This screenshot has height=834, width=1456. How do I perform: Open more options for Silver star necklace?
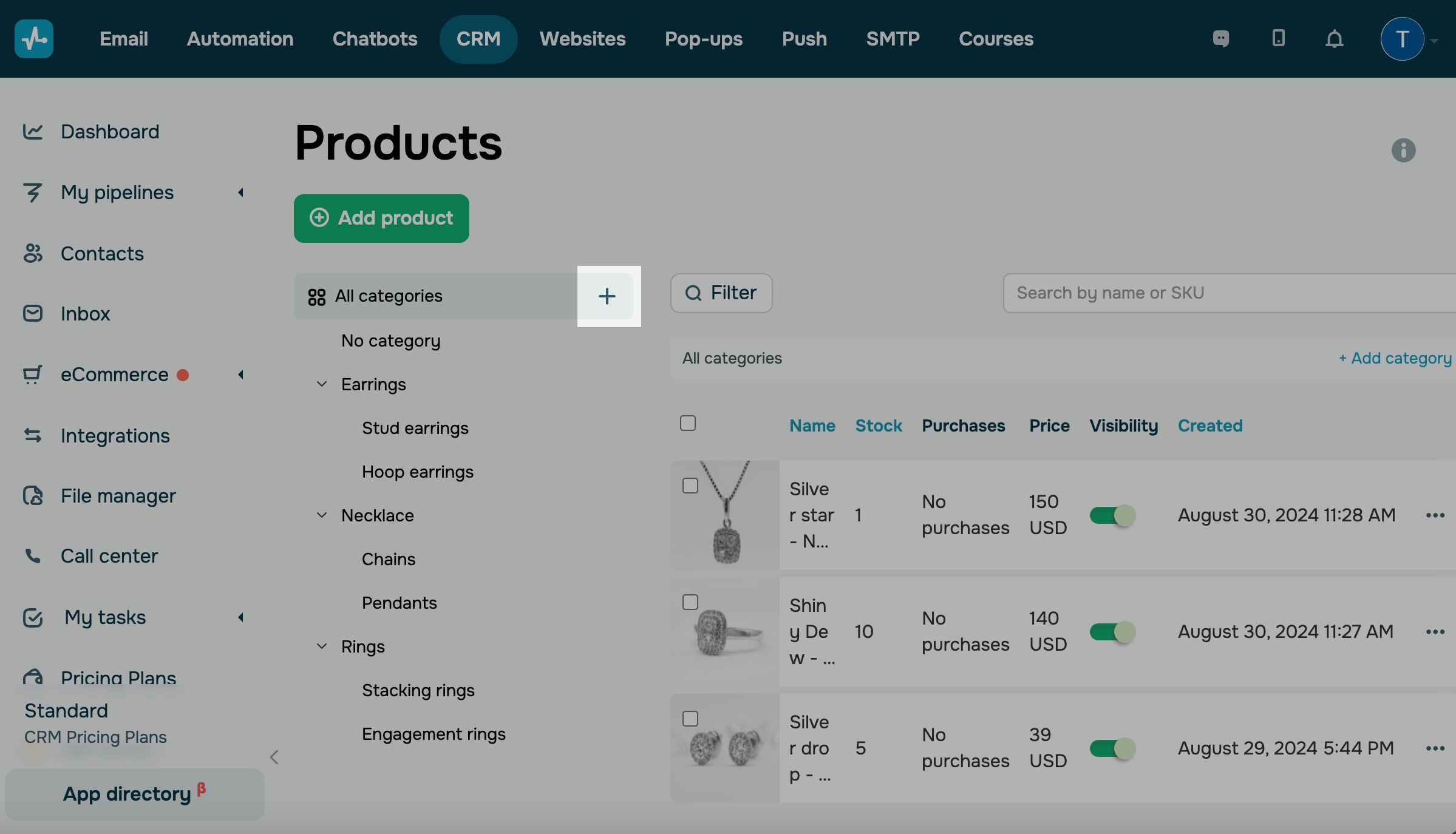pos(1435,515)
